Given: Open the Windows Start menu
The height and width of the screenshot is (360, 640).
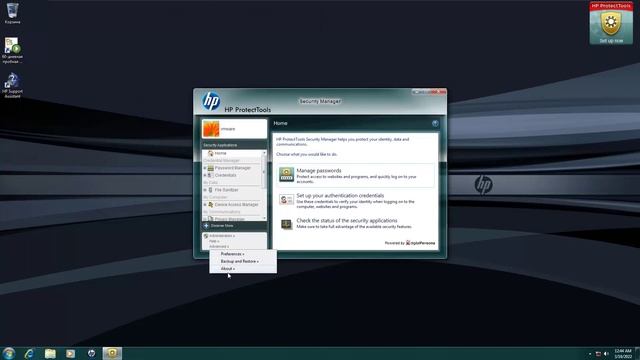Looking at the screenshot, I should pos(8,353).
